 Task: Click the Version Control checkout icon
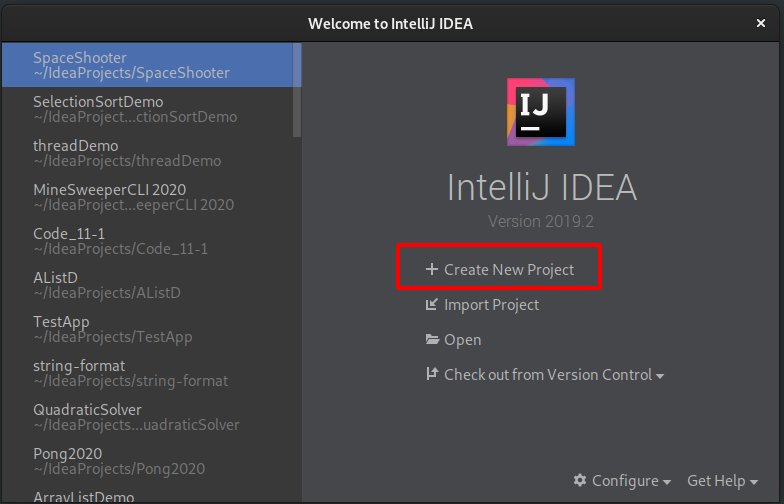click(x=432, y=374)
